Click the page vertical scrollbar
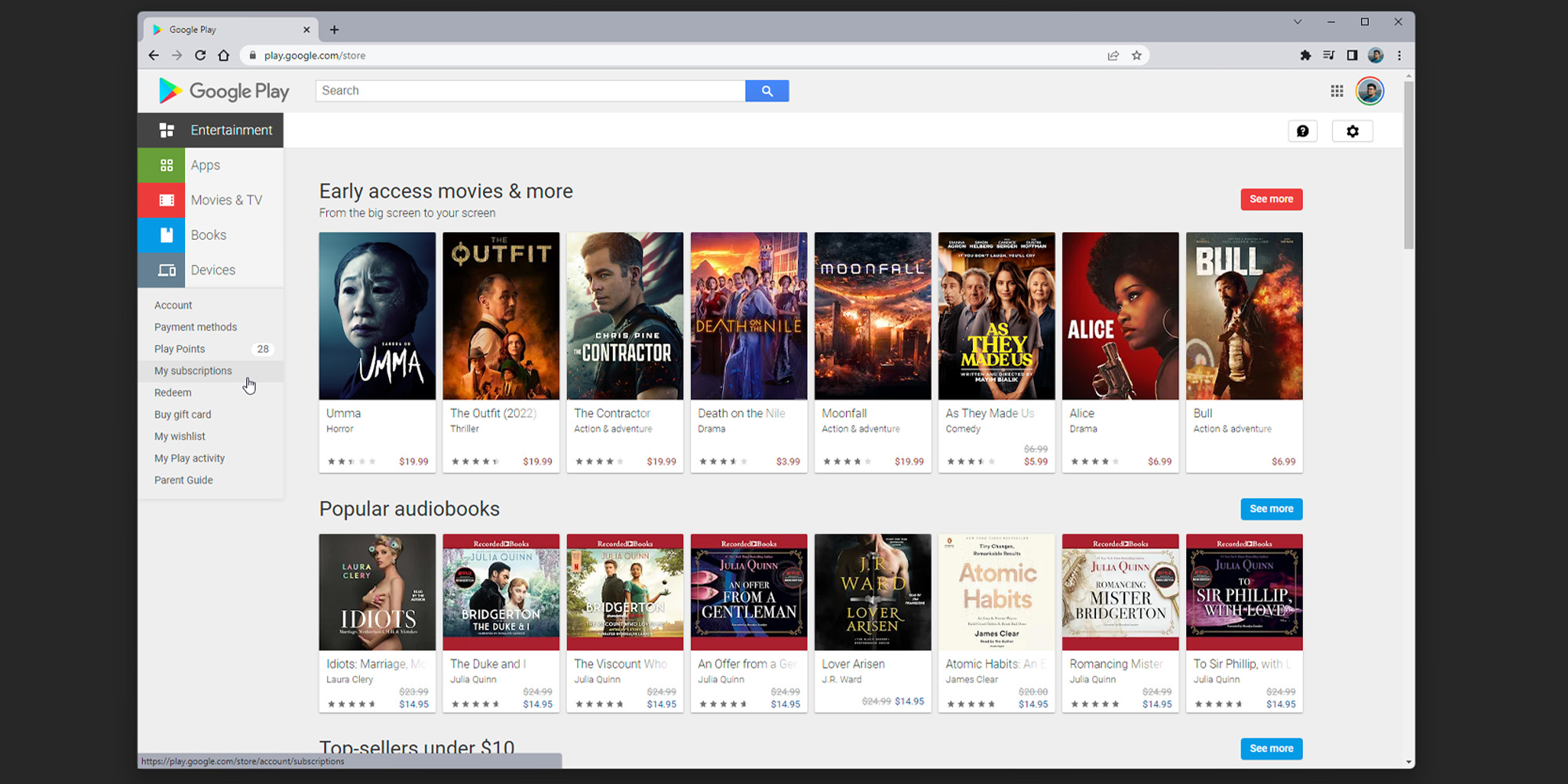Screen dimensions: 1568x784 click(x=1408, y=165)
